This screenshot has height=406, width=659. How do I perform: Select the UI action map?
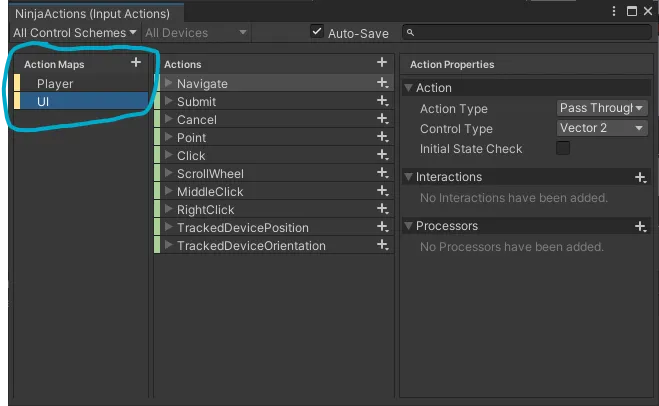pos(82,101)
